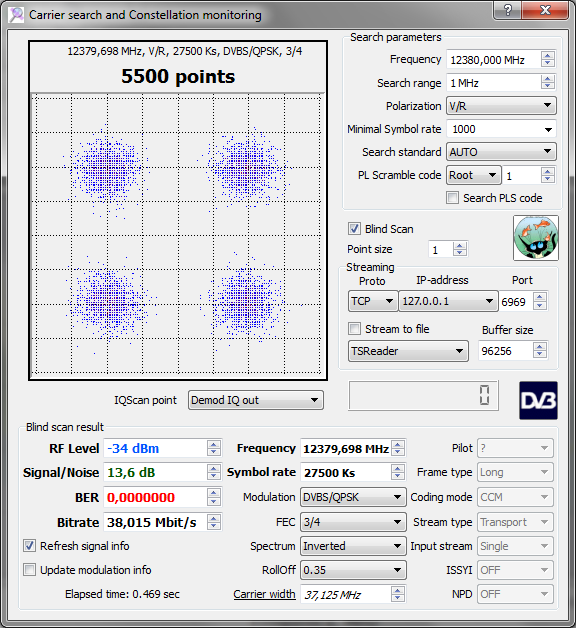
Task: Click the constellation IQ plot area
Action: 178,235
